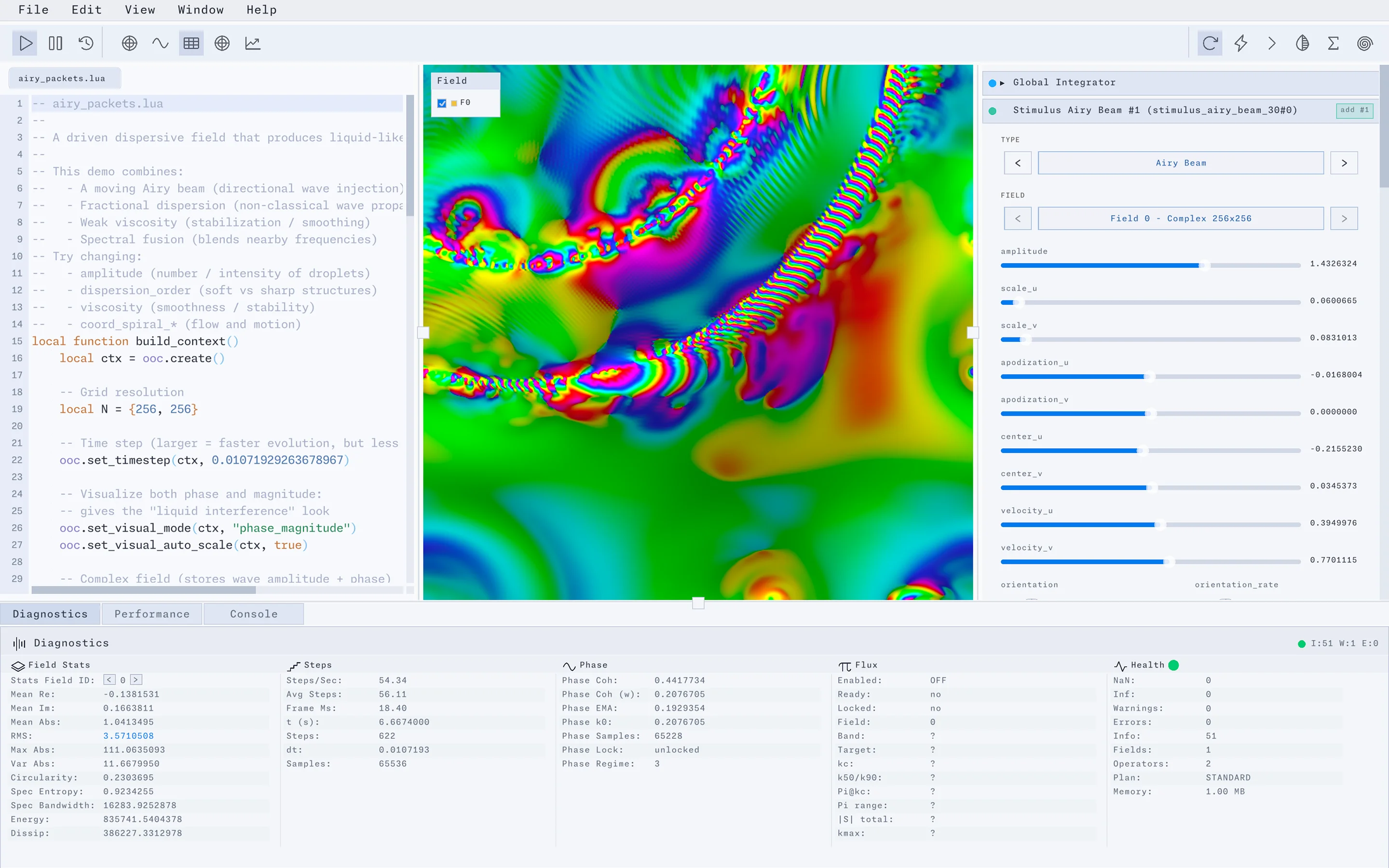Select previous field before Field 0

1018,219
